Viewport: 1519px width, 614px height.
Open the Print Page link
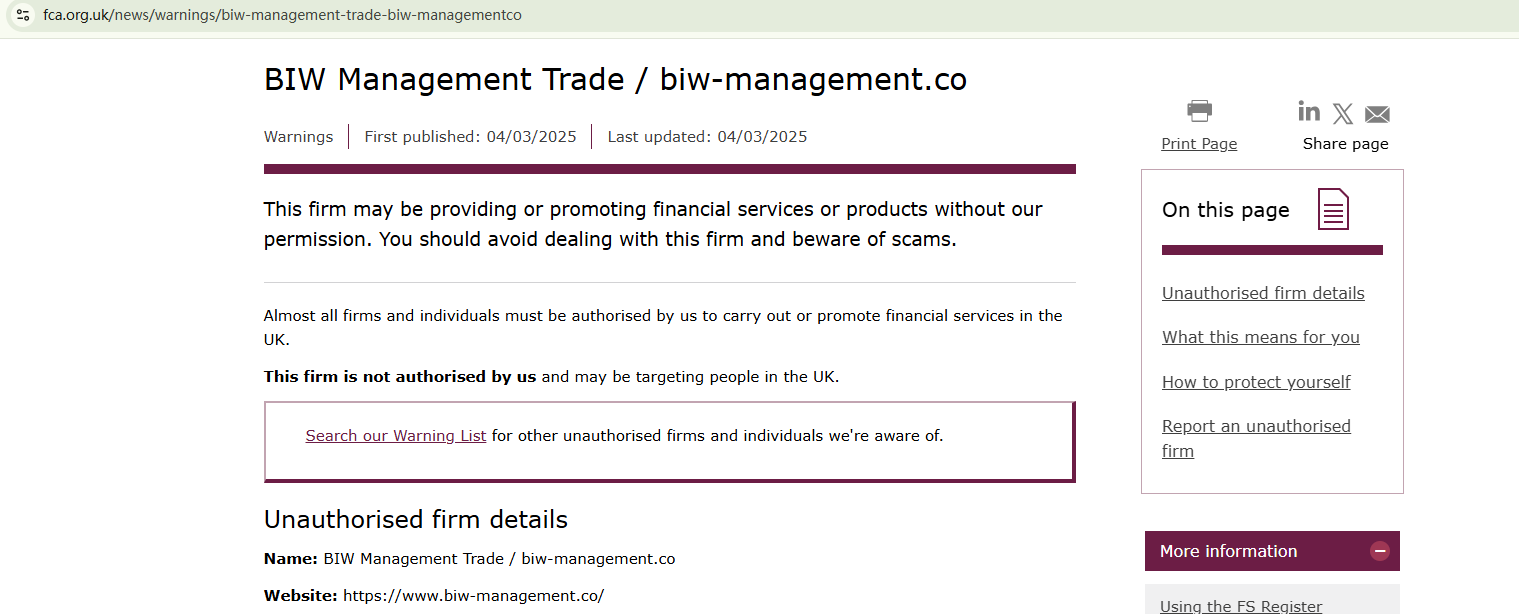click(1199, 144)
